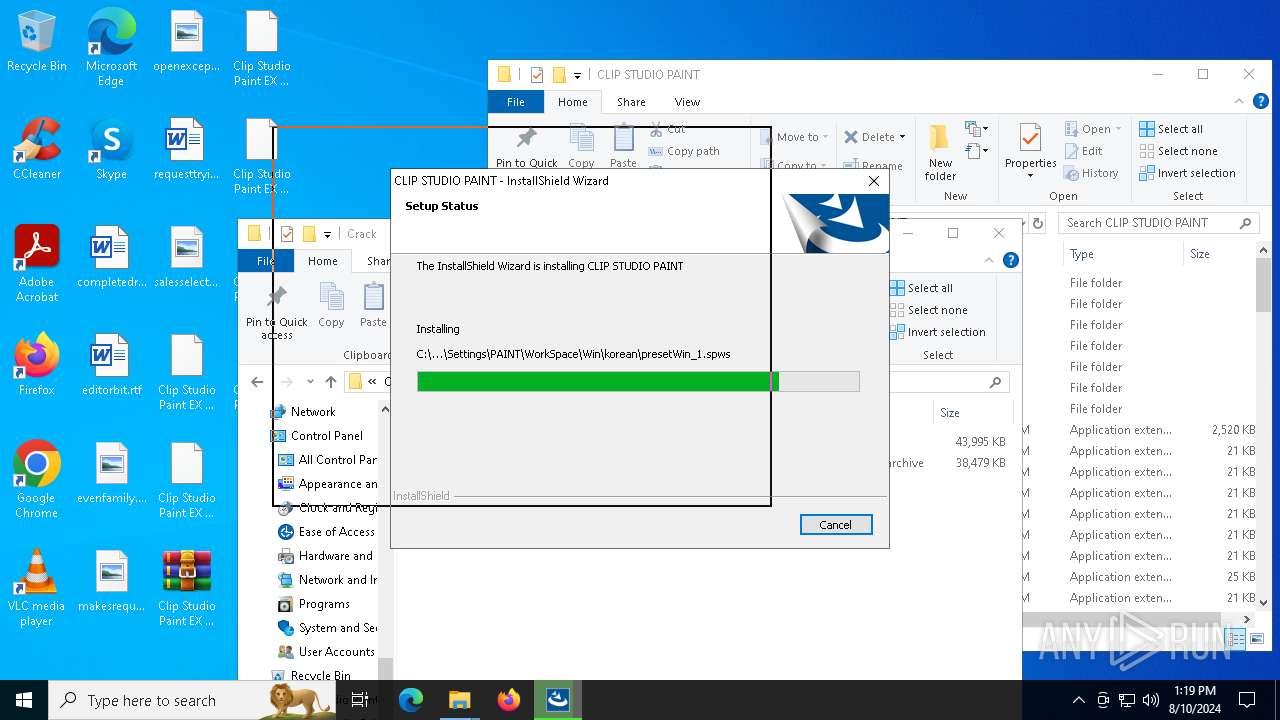
Task: Collapse ribbon in CLIP STUDIO PAINT window
Action: pos(1241,101)
